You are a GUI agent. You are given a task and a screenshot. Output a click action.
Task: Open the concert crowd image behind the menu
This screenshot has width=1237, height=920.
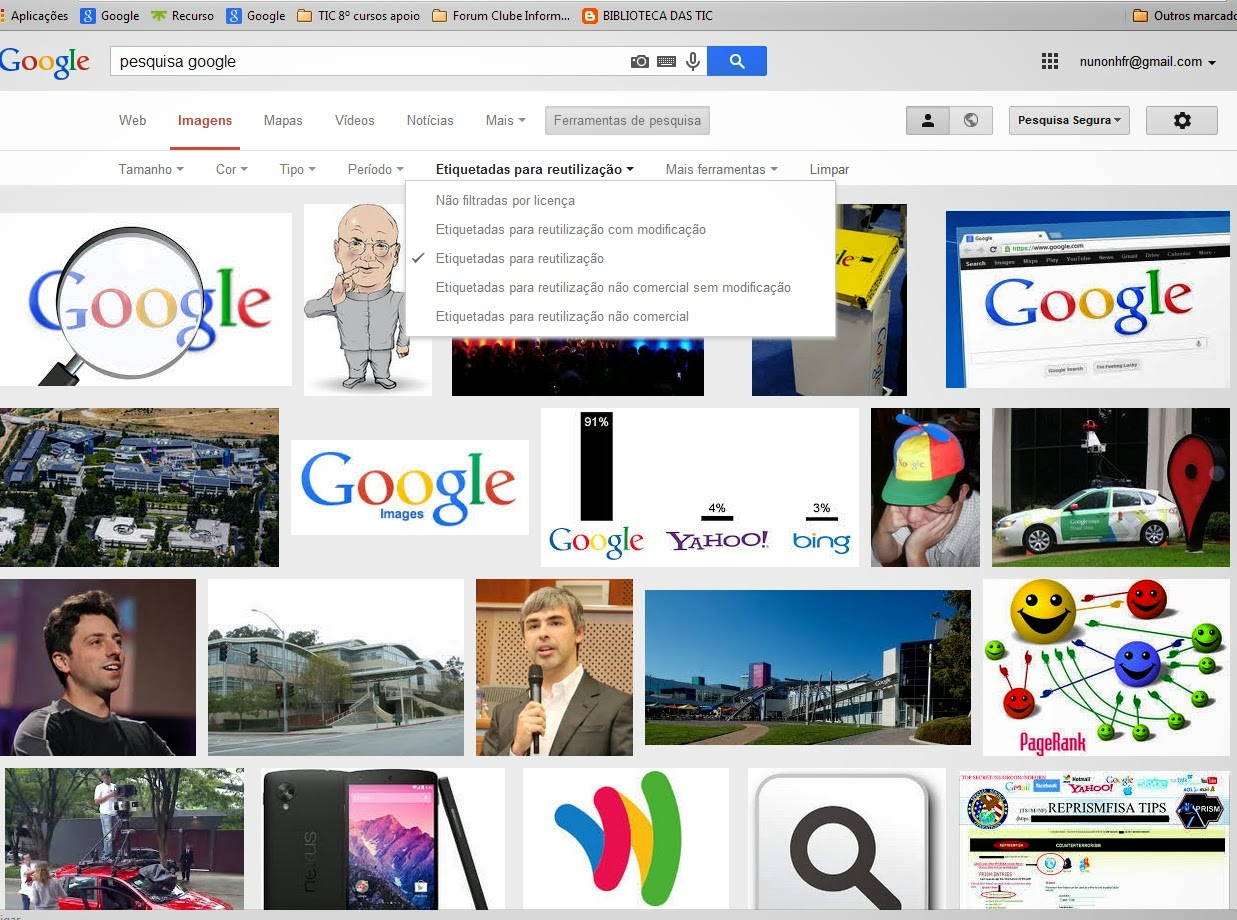pyautogui.click(x=578, y=366)
